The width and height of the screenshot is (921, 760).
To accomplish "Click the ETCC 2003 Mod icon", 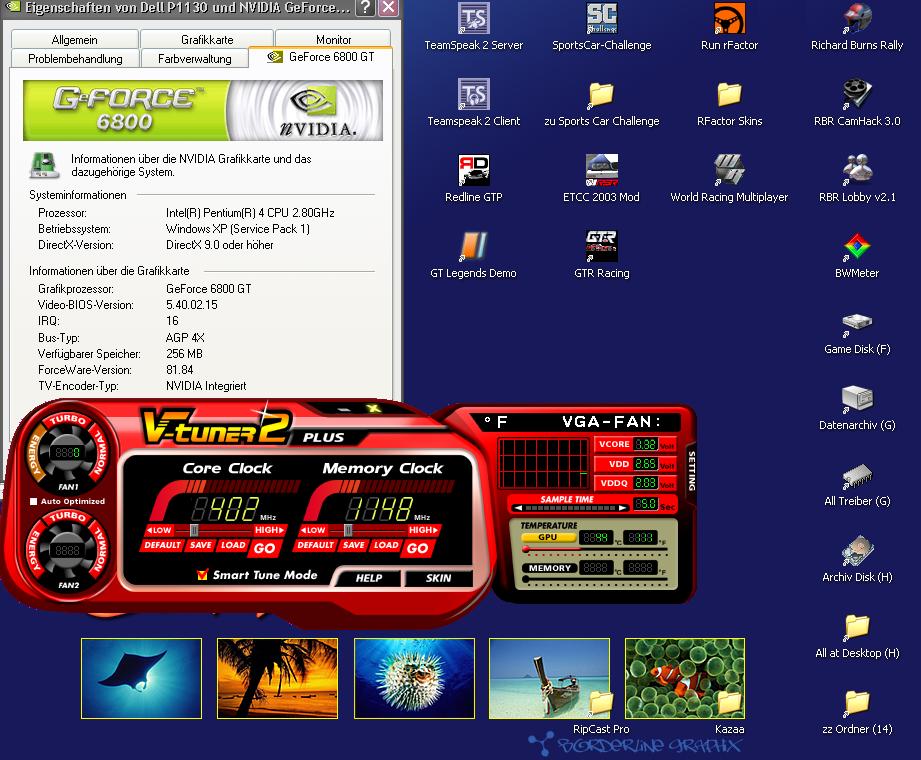I will [601, 170].
